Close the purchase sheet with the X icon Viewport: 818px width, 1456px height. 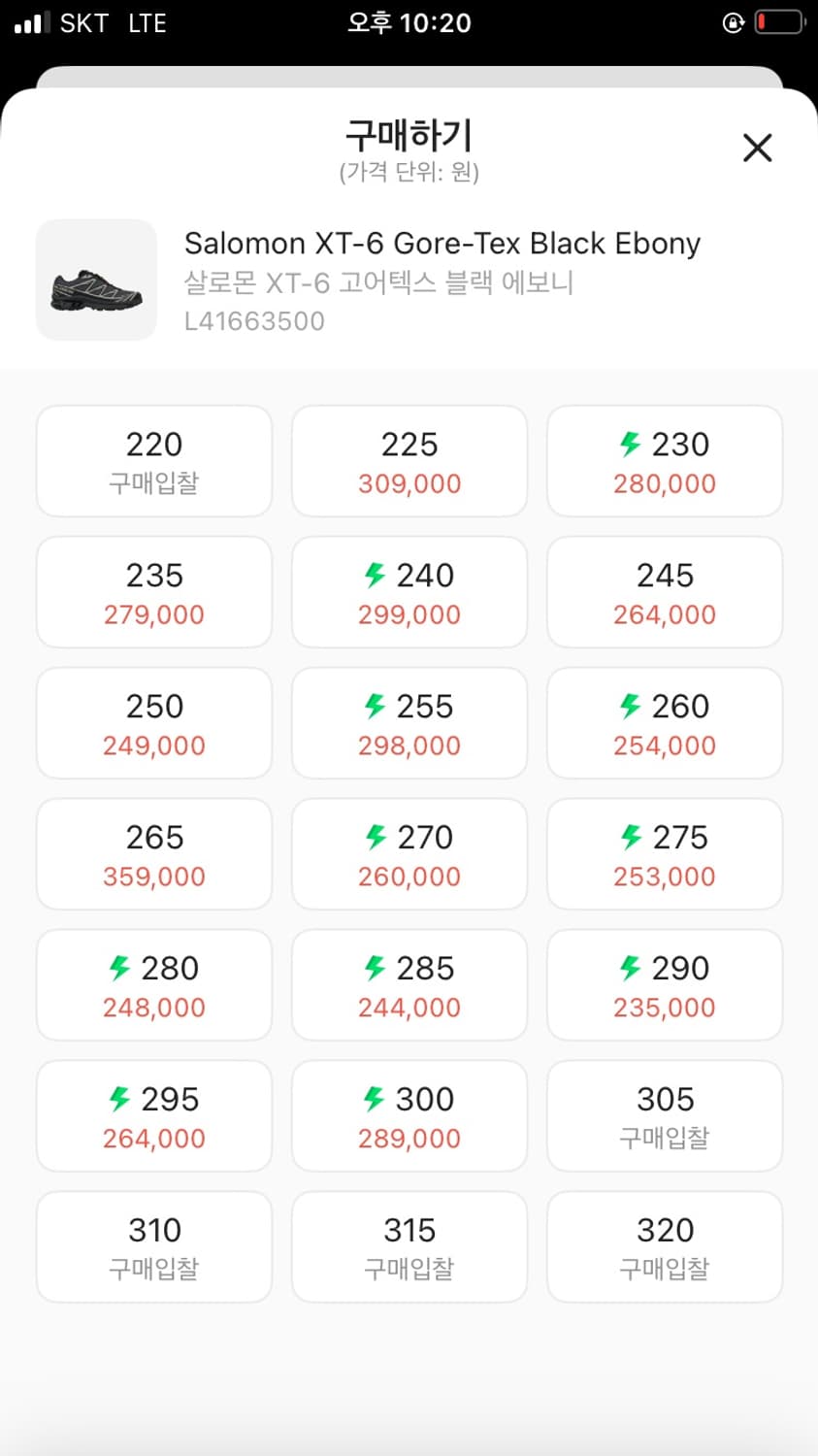(757, 148)
